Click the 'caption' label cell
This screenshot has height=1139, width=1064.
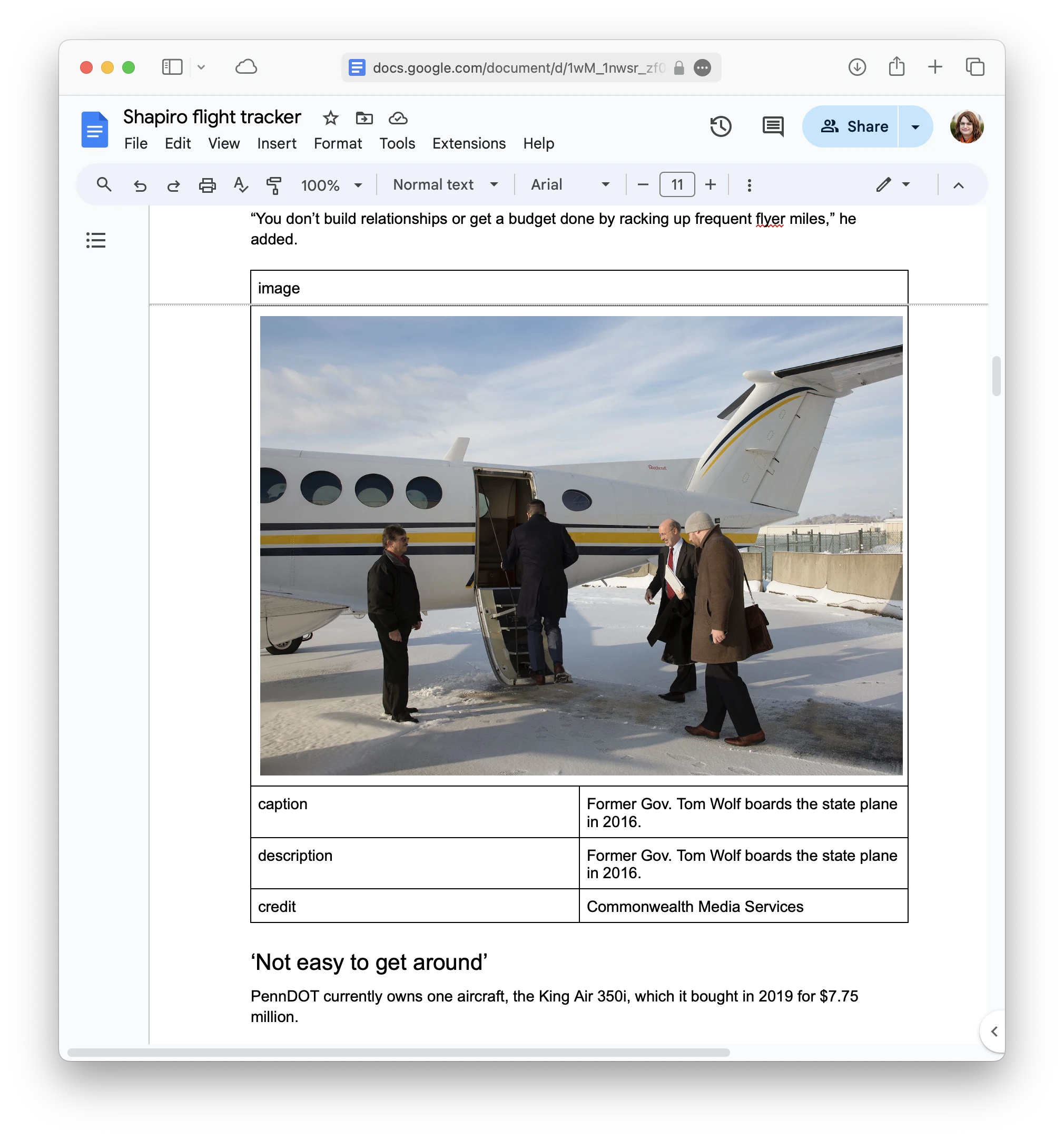[x=415, y=812]
